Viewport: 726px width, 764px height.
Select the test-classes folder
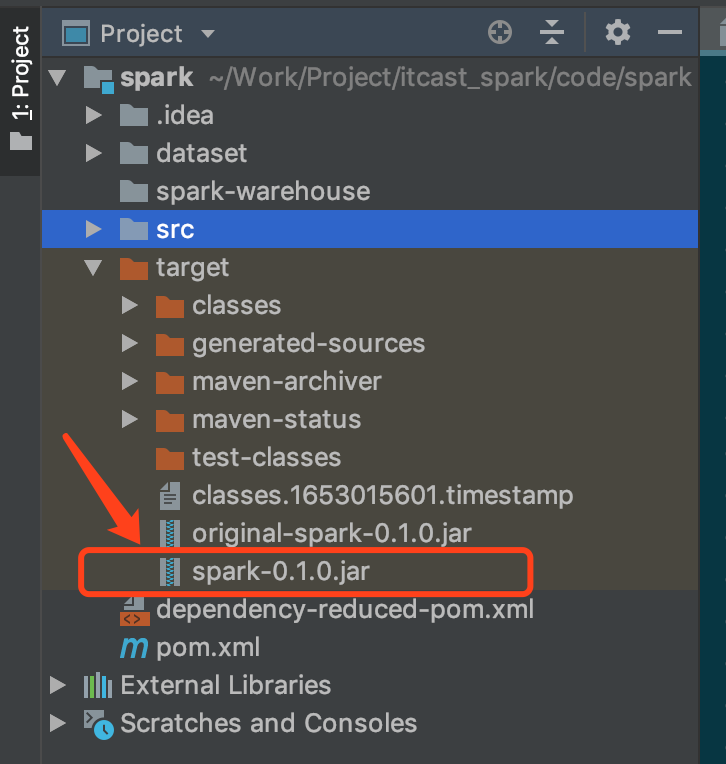248,458
